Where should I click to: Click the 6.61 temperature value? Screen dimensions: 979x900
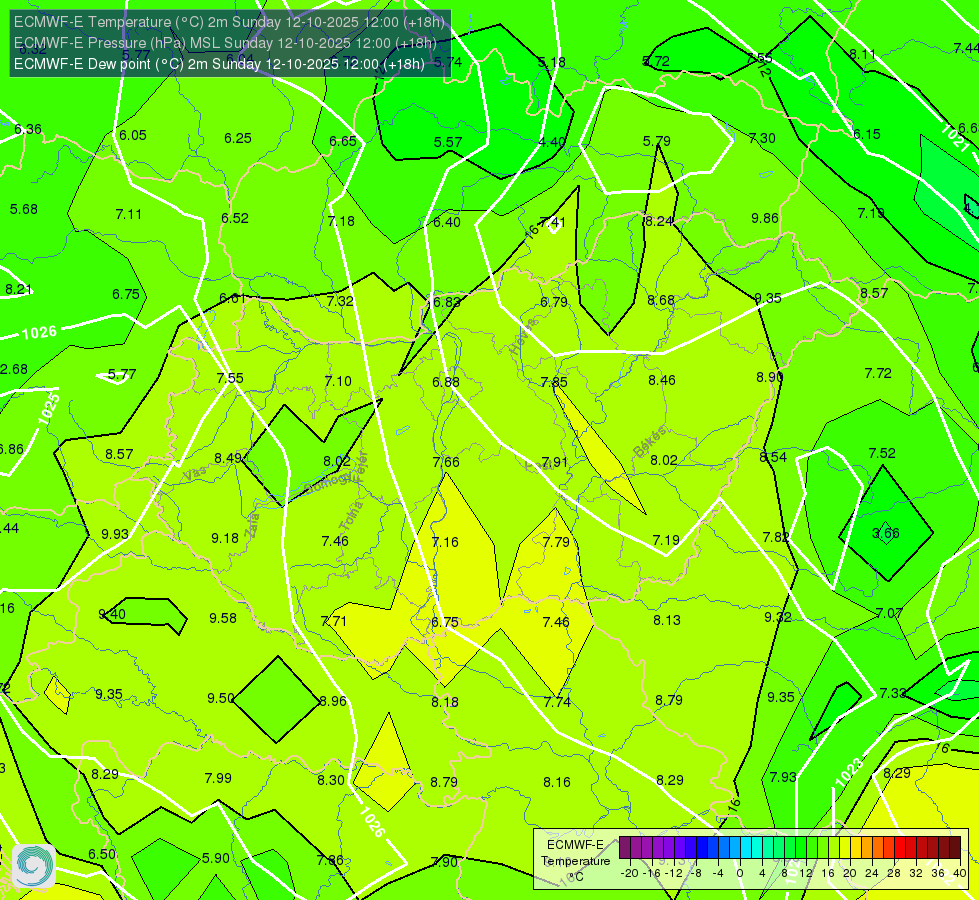click(x=233, y=298)
